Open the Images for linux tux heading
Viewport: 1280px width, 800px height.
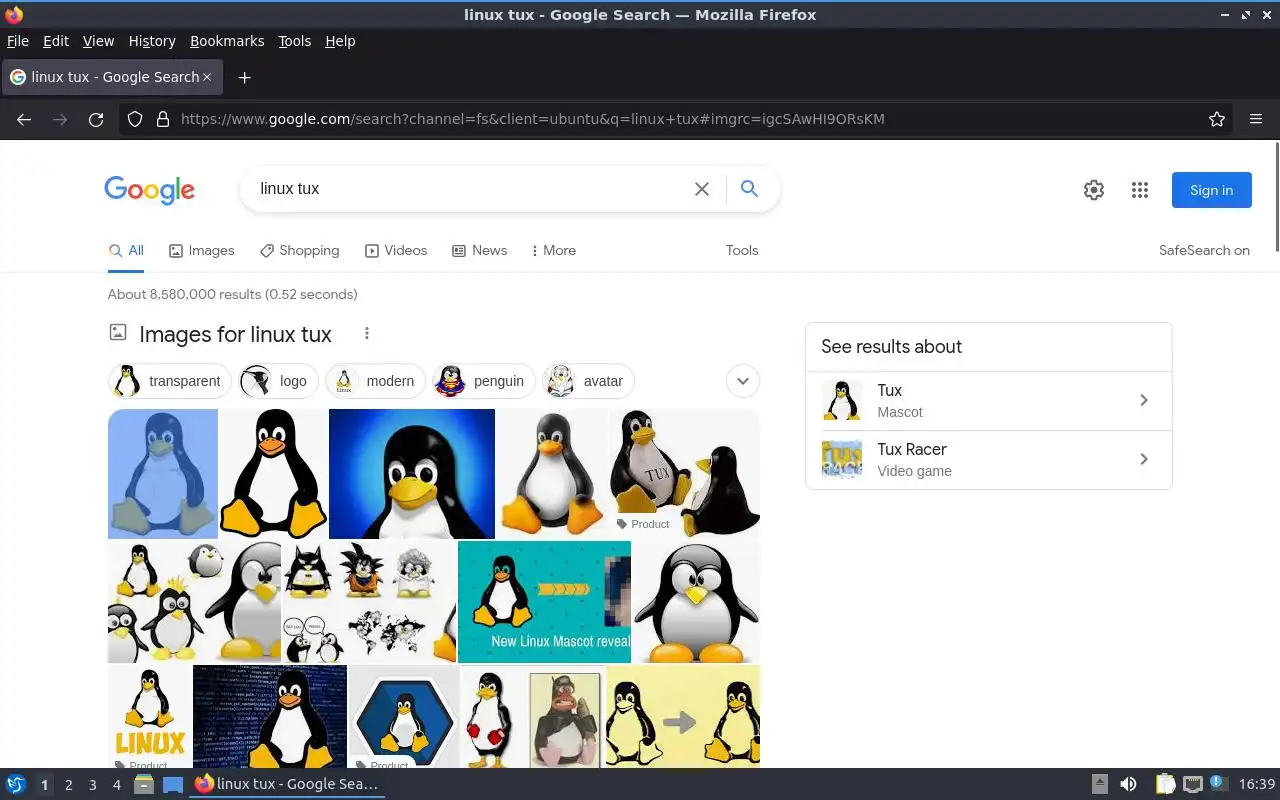tap(235, 334)
